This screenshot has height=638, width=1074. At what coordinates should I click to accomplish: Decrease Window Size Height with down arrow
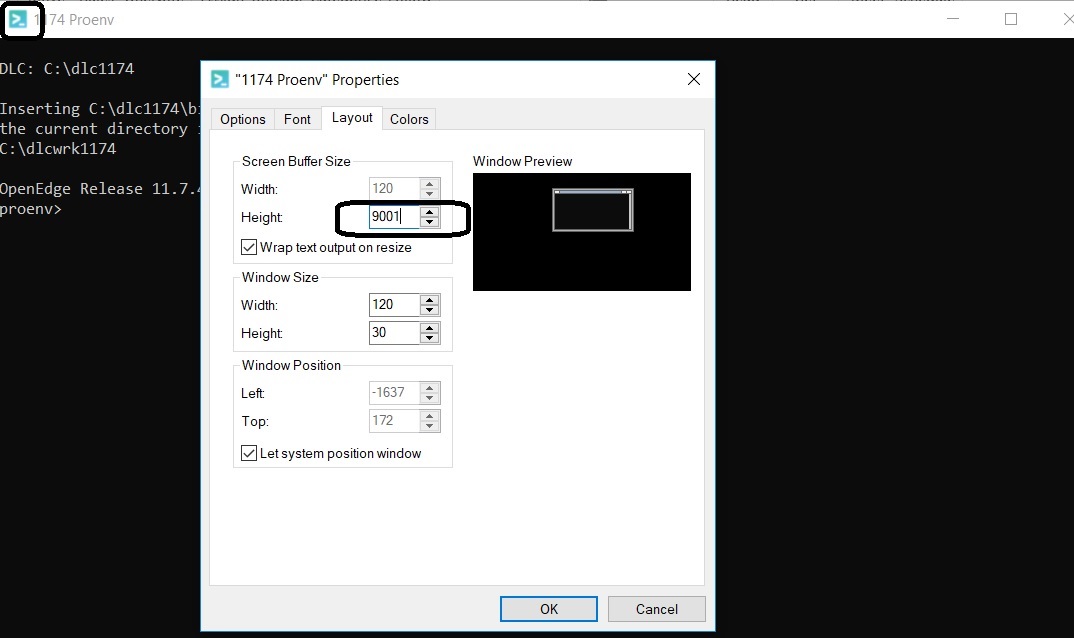pos(430,338)
